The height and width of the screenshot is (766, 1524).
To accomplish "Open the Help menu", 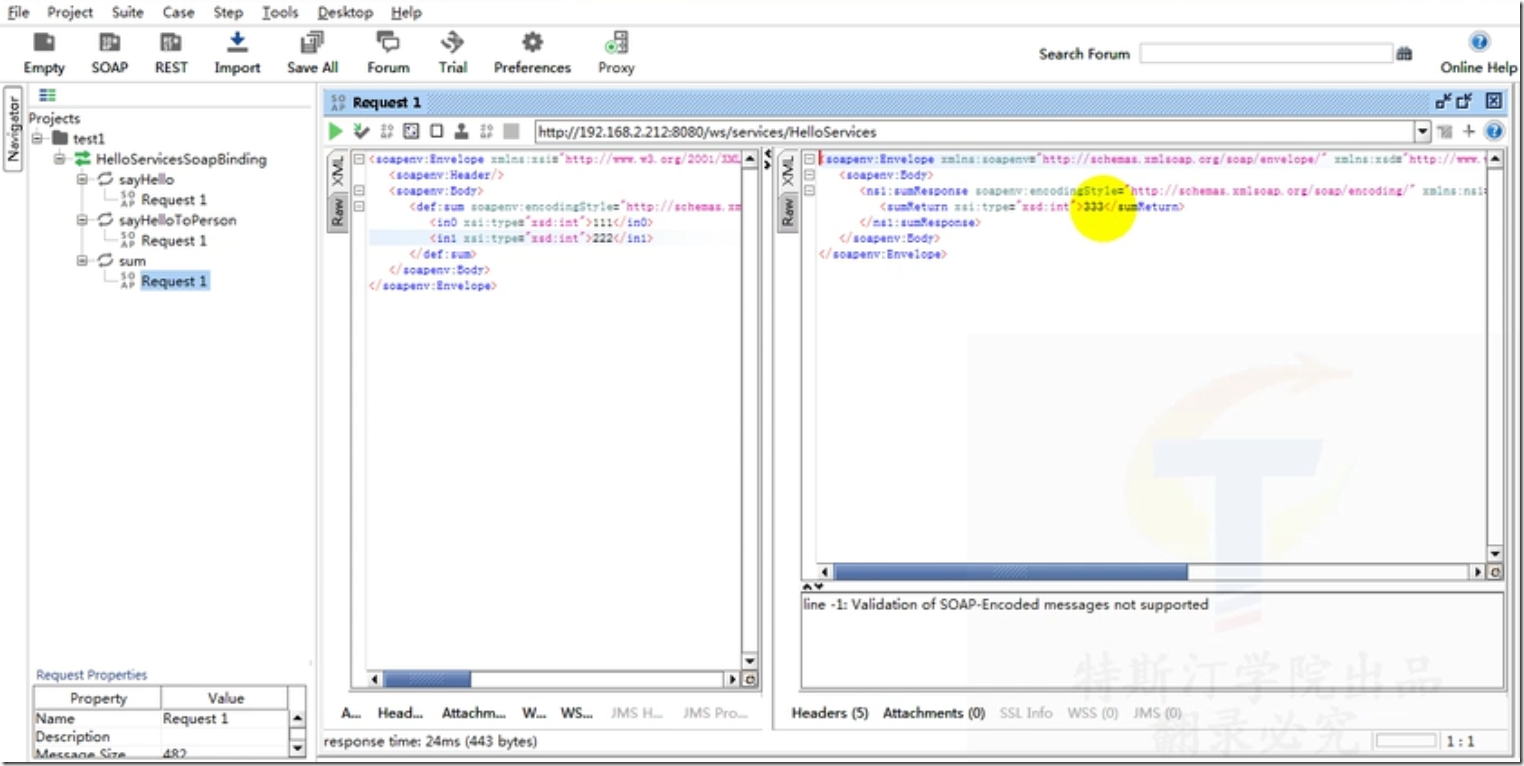I will (x=406, y=13).
